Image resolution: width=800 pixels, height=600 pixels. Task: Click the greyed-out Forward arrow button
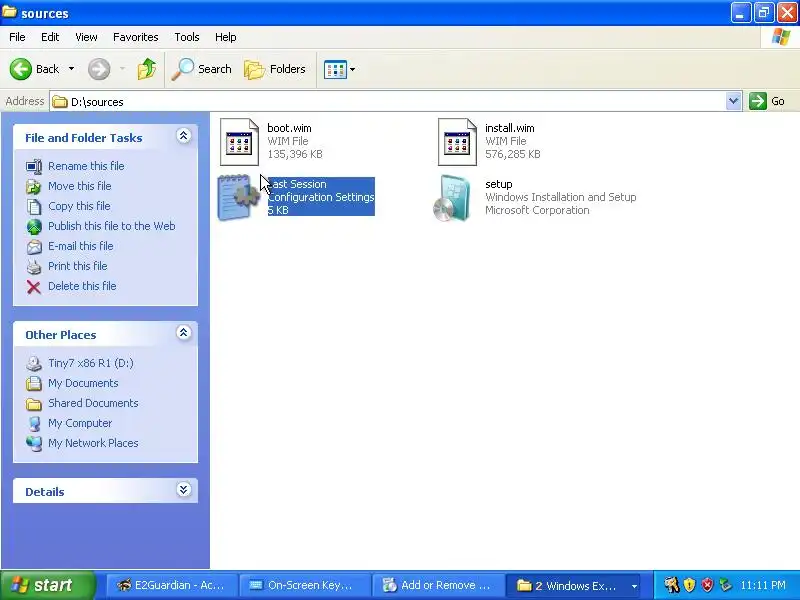(x=99, y=69)
